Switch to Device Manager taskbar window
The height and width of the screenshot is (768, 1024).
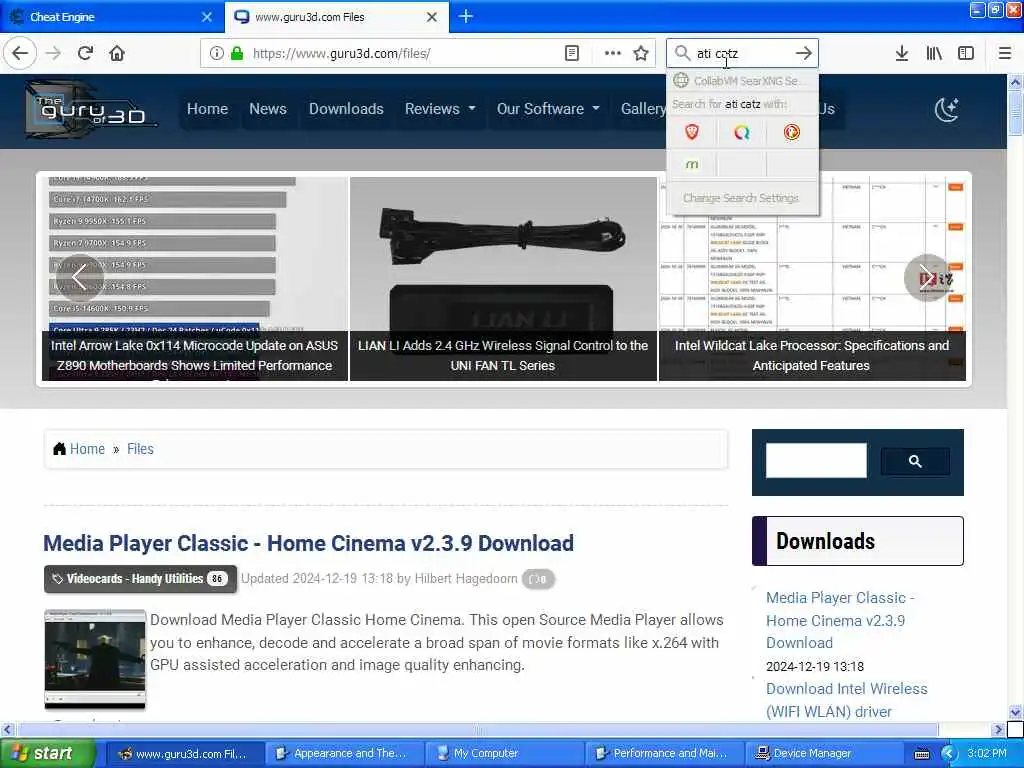click(x=824, y=754)
